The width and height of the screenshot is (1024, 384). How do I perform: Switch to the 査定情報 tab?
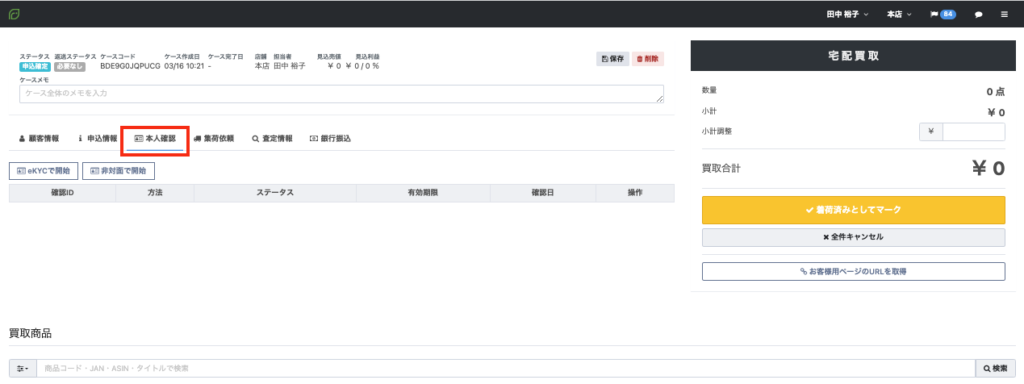click(272, 138)
